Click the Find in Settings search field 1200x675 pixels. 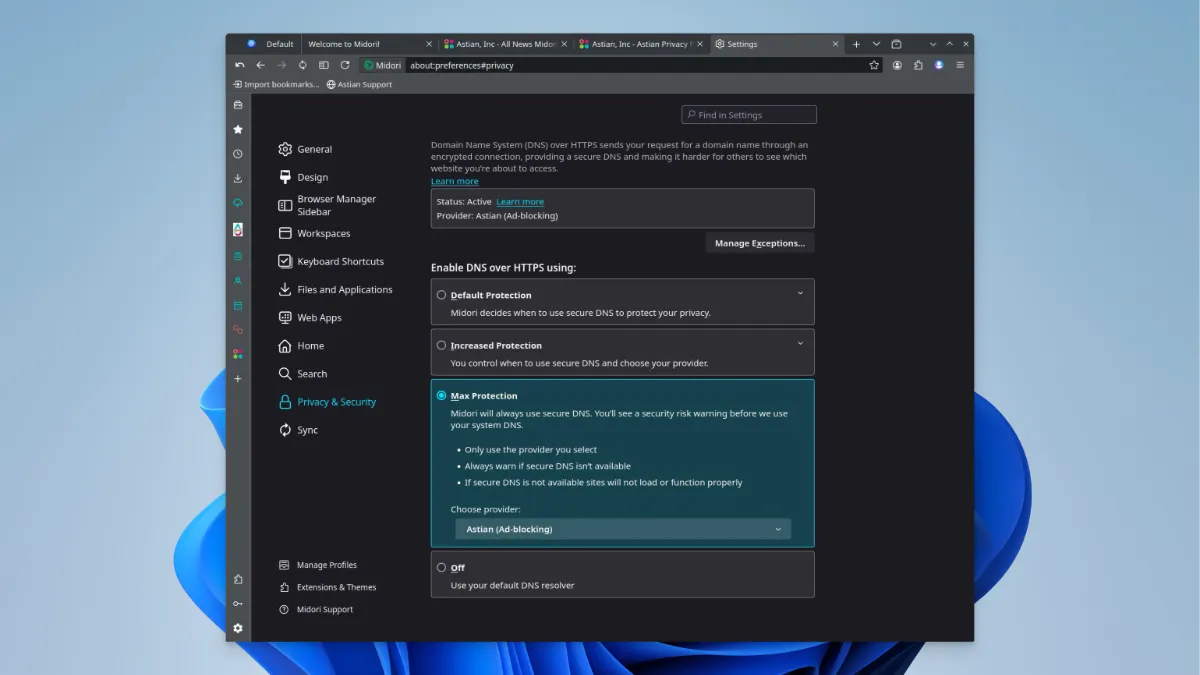pyautogui.click(x=749, y=115)
